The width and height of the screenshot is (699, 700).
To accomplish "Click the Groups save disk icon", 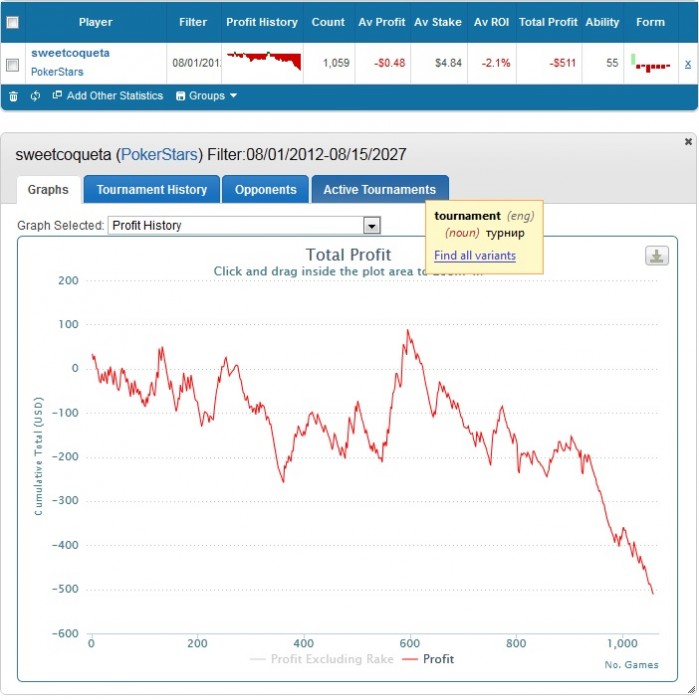I will click(x=180, y=96).
